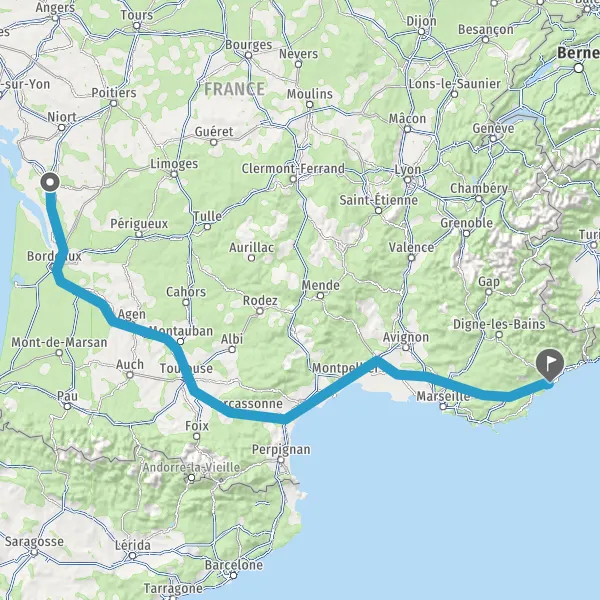The image size is (600, 600).
Task: Click the destination flag marker
Action: coord(550,365)
